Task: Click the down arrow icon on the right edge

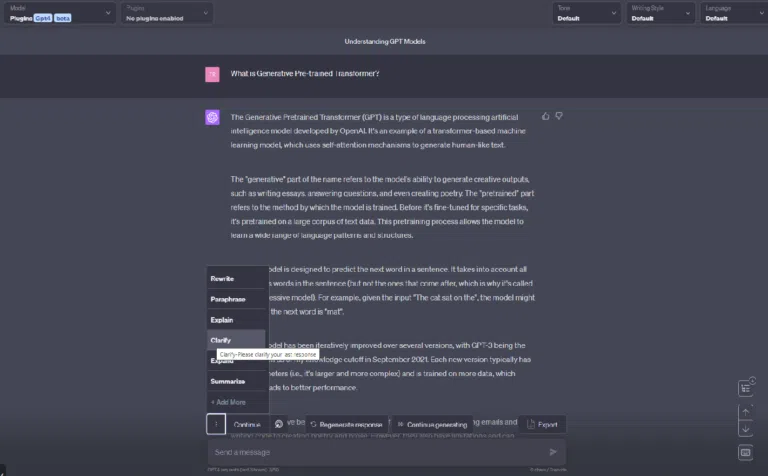Action: tap(745, 429)
